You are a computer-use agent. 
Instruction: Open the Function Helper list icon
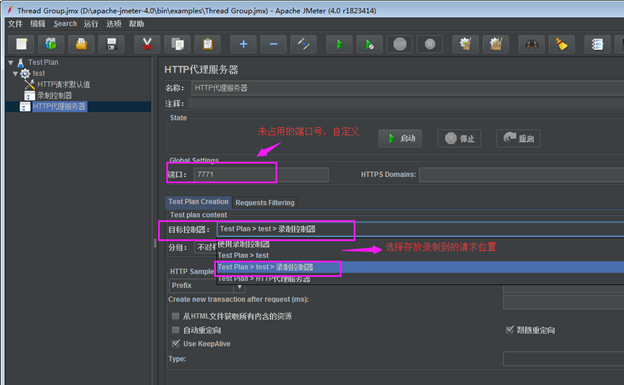coord(598,44)
